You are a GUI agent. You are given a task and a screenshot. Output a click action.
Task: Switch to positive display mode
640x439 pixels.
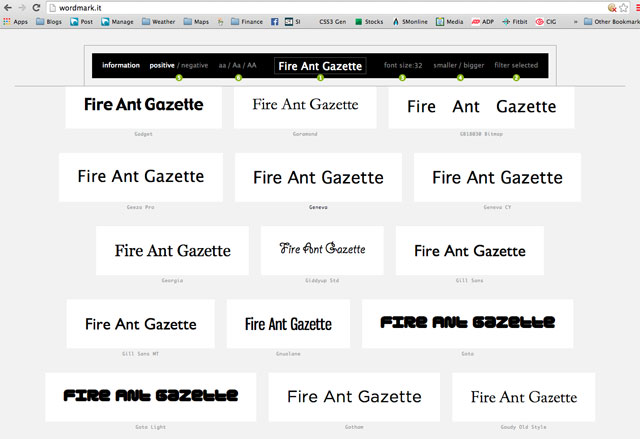point(162,65)
